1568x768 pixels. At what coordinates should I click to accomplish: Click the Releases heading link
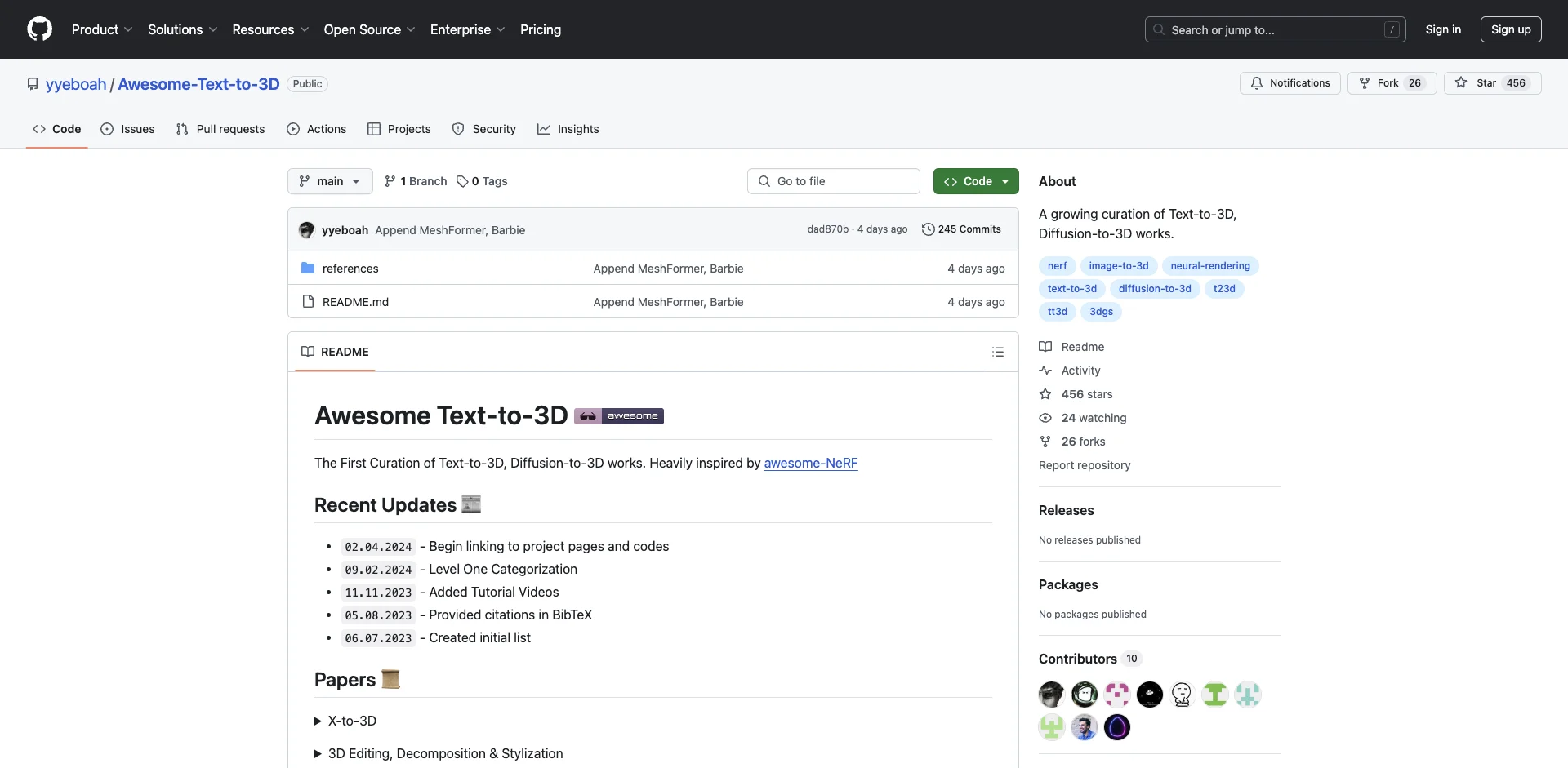click(x=1066, y=510)
